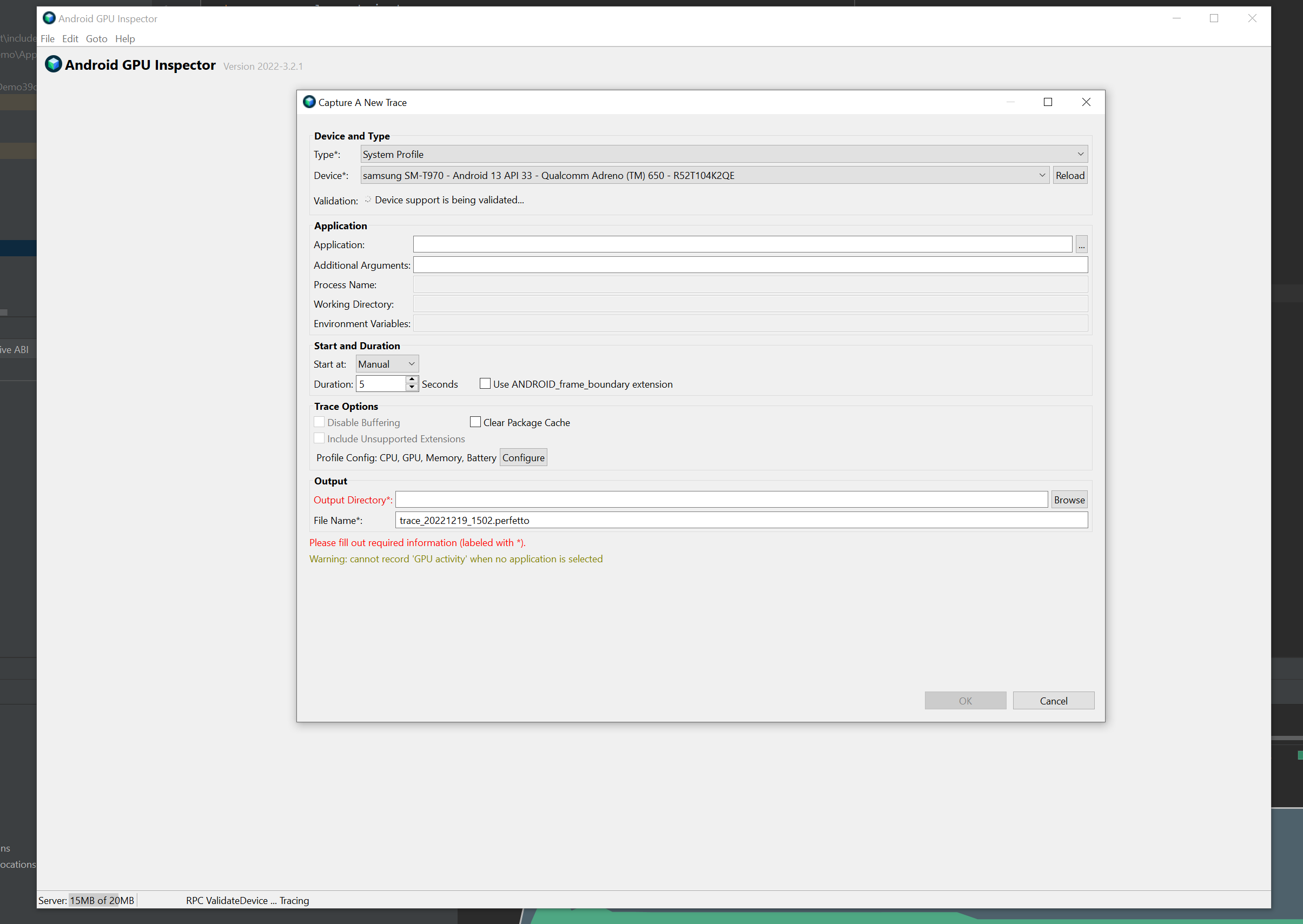Screen dimensions: 1303x924
Task: Click the Duration up arrow to increase seconds
Action: [x=412, y=380]
